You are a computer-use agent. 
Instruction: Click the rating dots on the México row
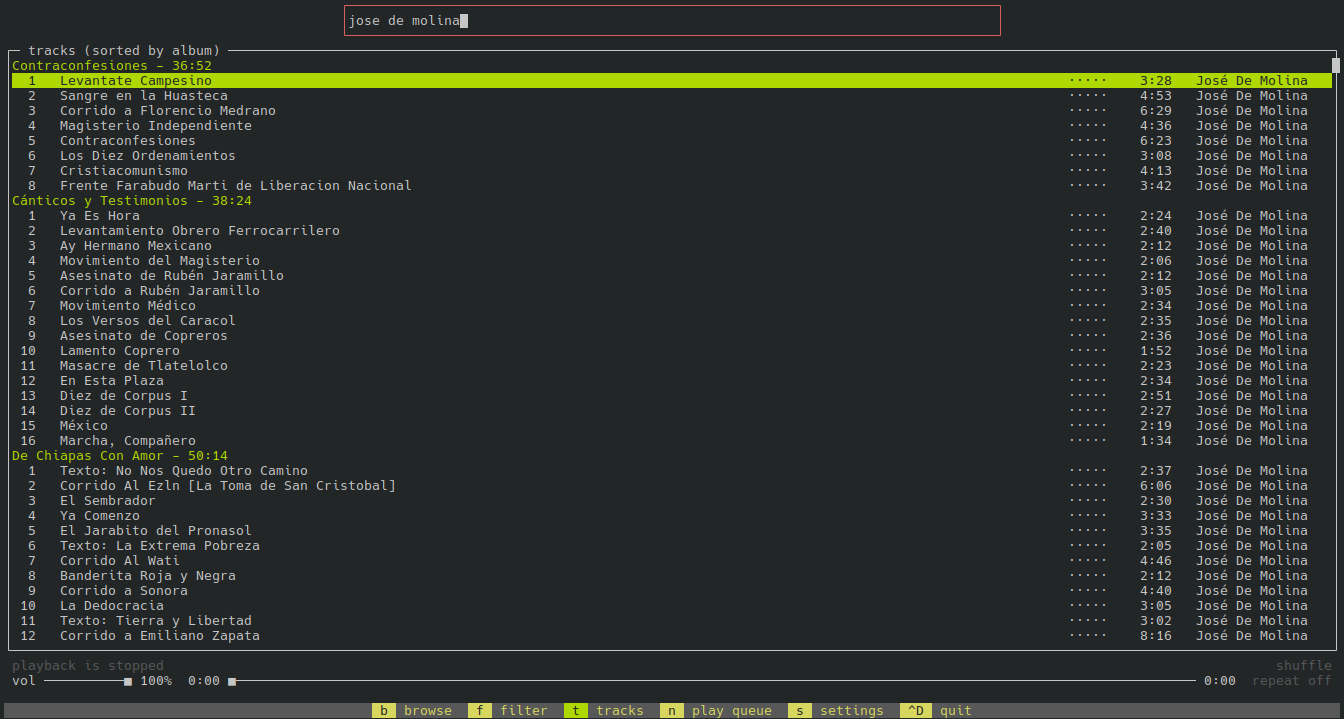[1088, 426]
